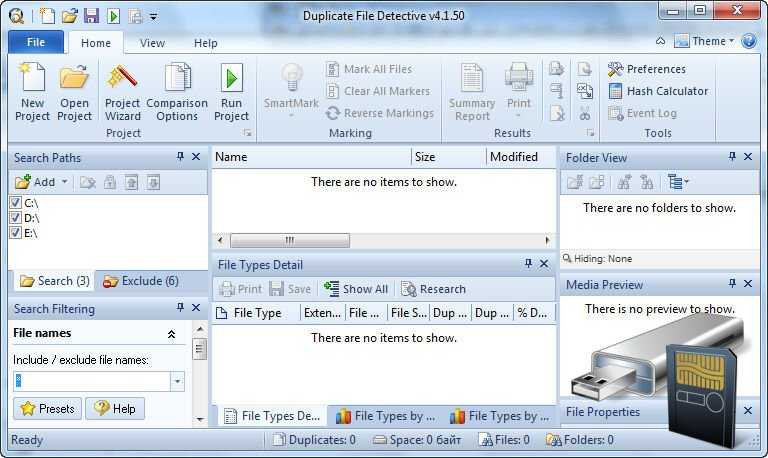This screenshot has width=768, height=458.
Task: Uncheck the D:\ search path
Action: pyautogui.click(x=15, y=217)
